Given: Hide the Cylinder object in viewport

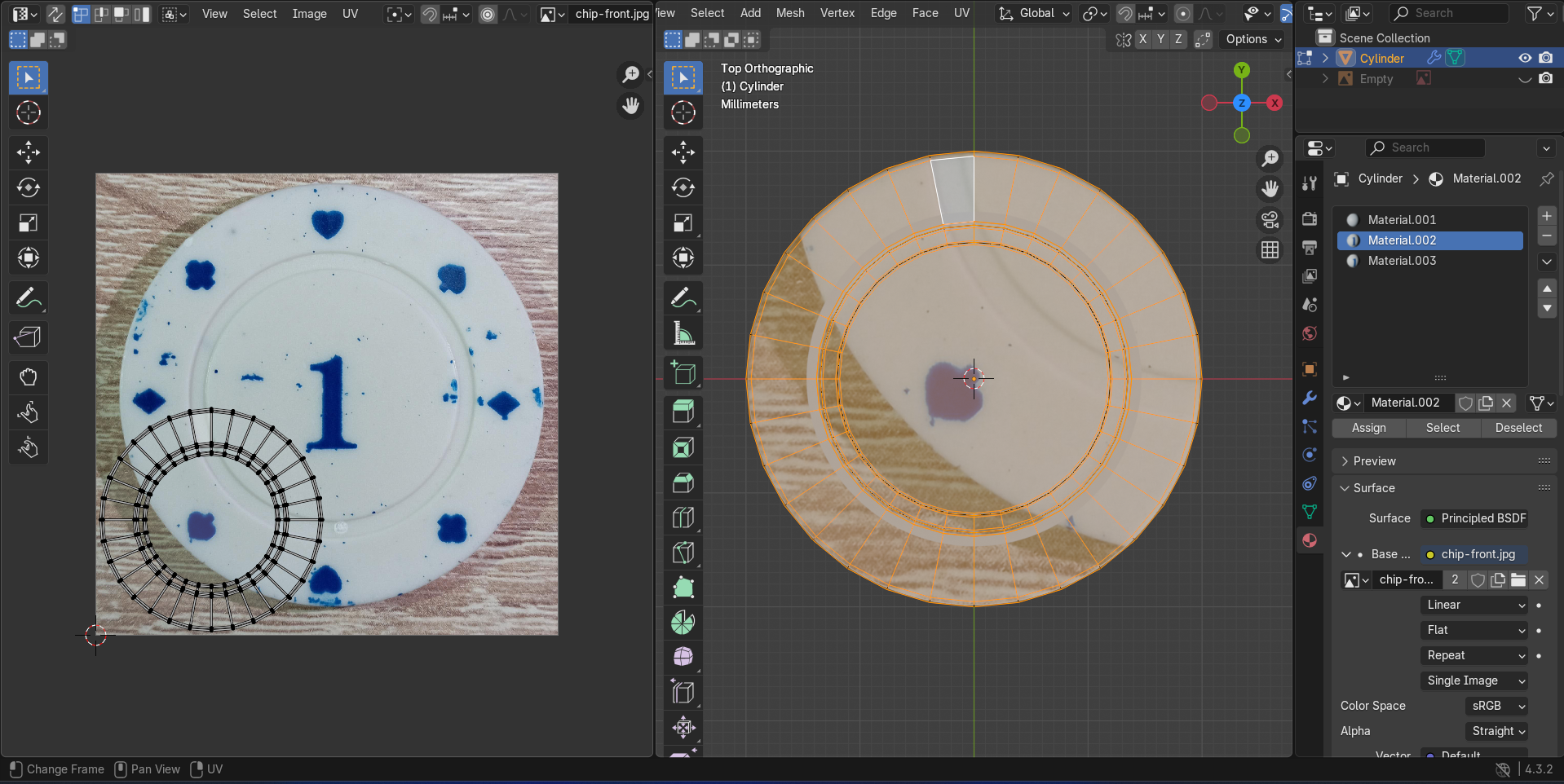Looking at the screenshot, I should 1524,58.
